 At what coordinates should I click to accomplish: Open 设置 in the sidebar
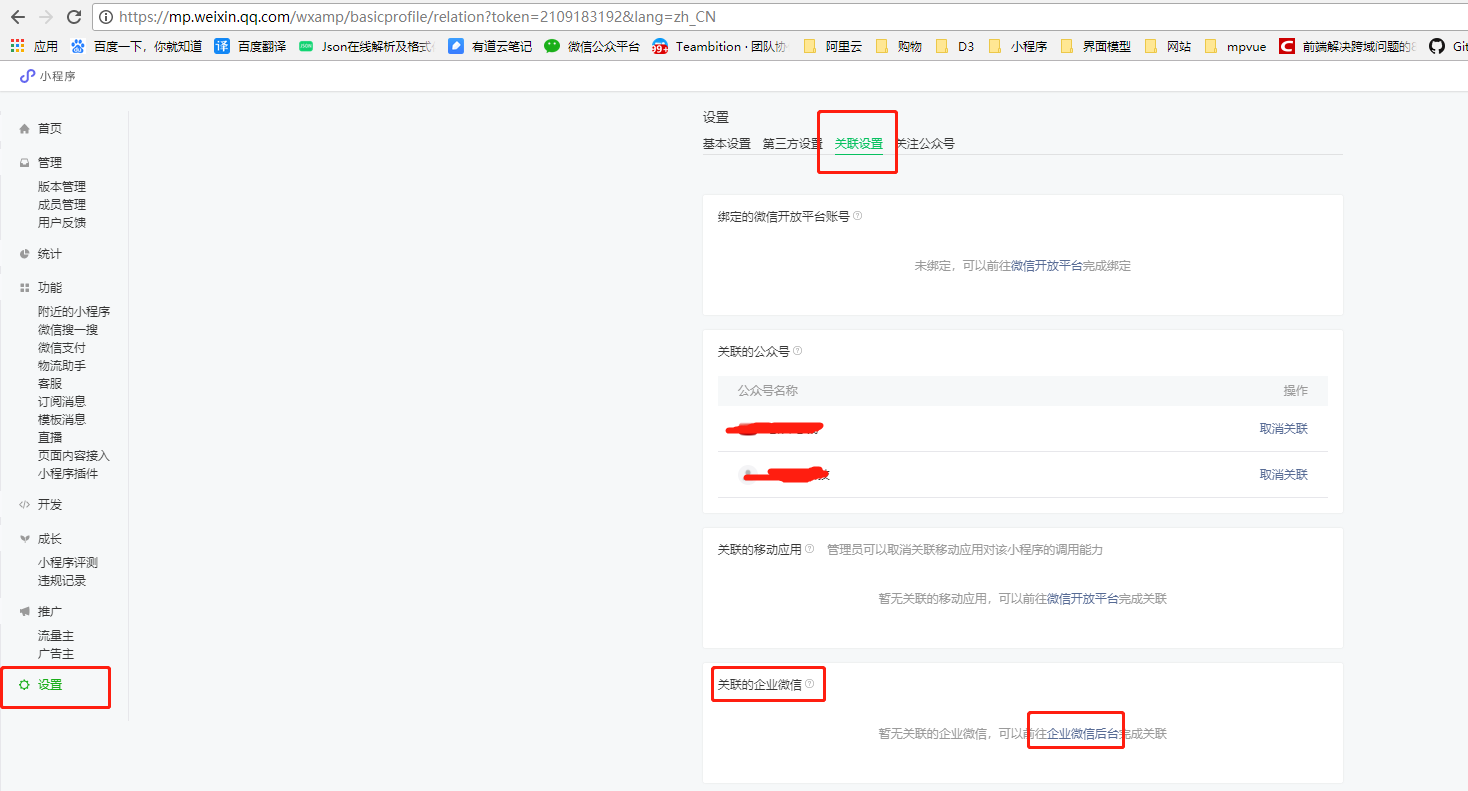49,685
